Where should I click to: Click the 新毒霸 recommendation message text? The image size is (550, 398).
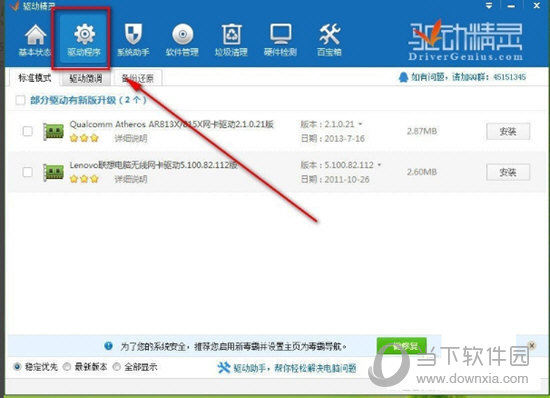click(233, 347)
